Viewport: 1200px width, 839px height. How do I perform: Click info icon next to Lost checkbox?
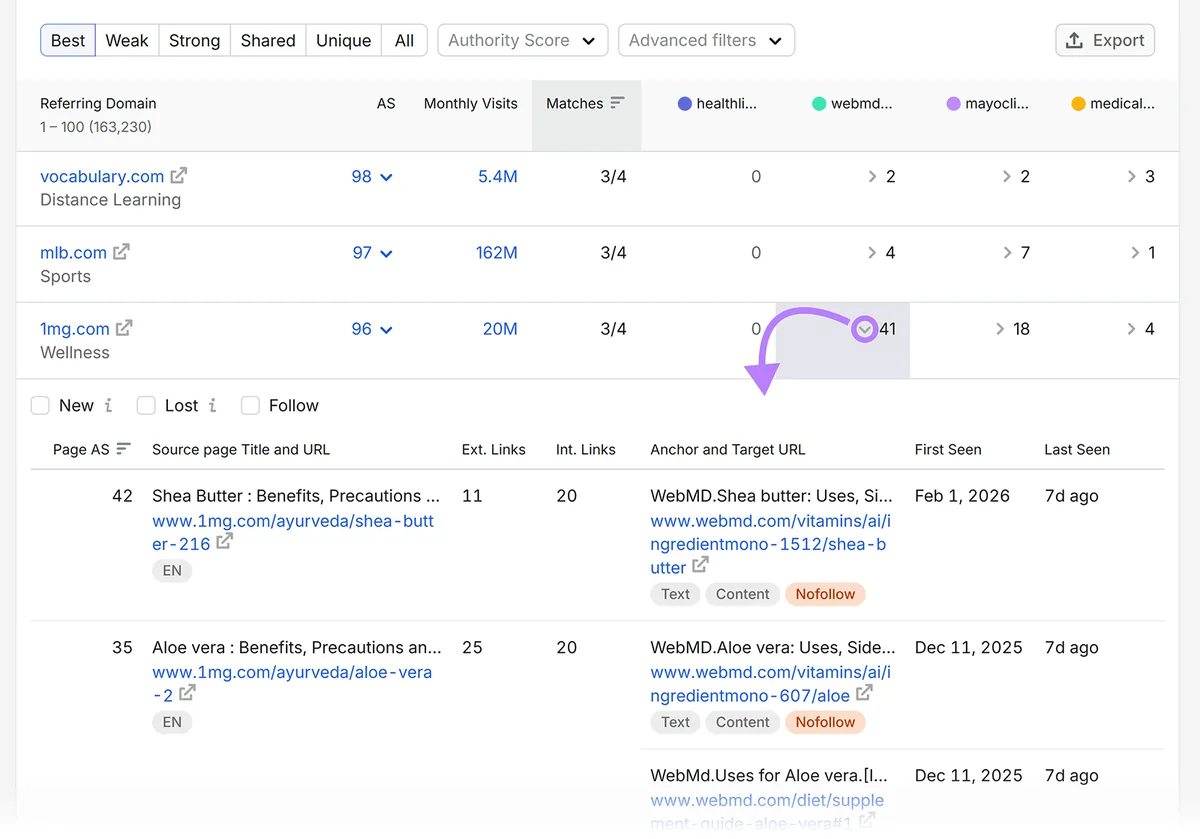click(x=213, y=405)
